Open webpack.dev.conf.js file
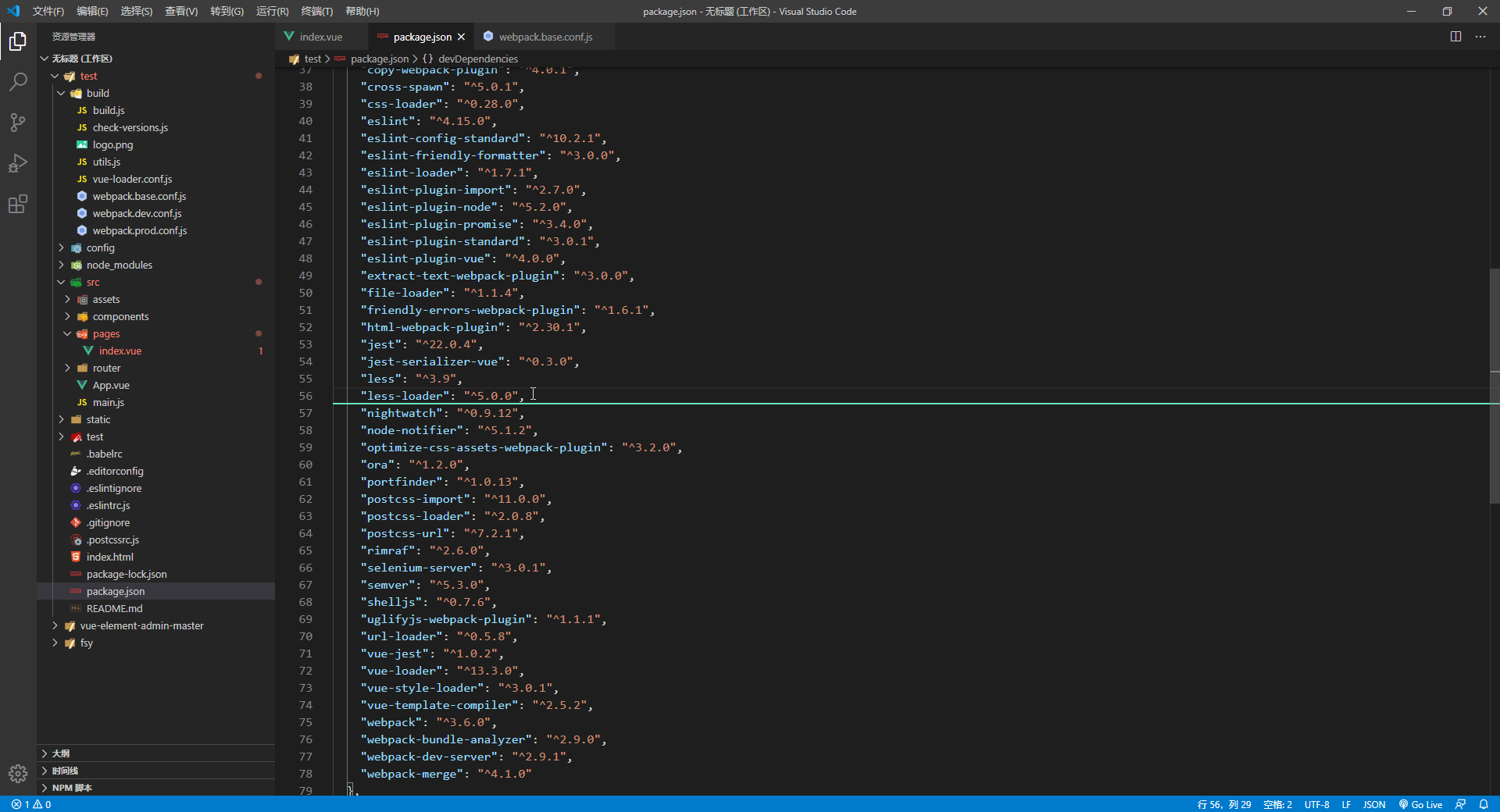The image size is (1500, 812). click(x=155, y=213)
